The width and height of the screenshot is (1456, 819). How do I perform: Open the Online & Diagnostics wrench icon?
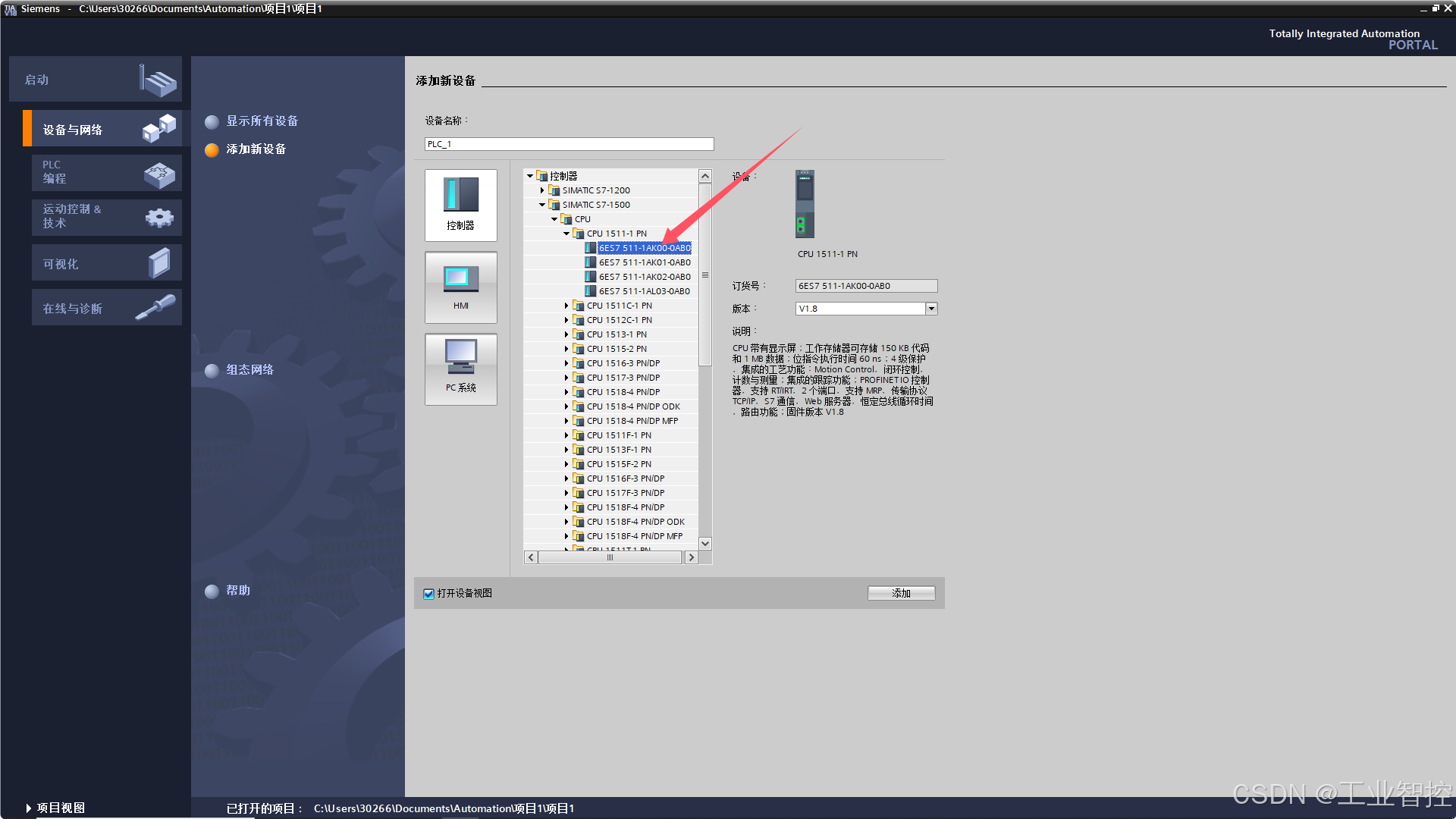[x=155, y=307]
